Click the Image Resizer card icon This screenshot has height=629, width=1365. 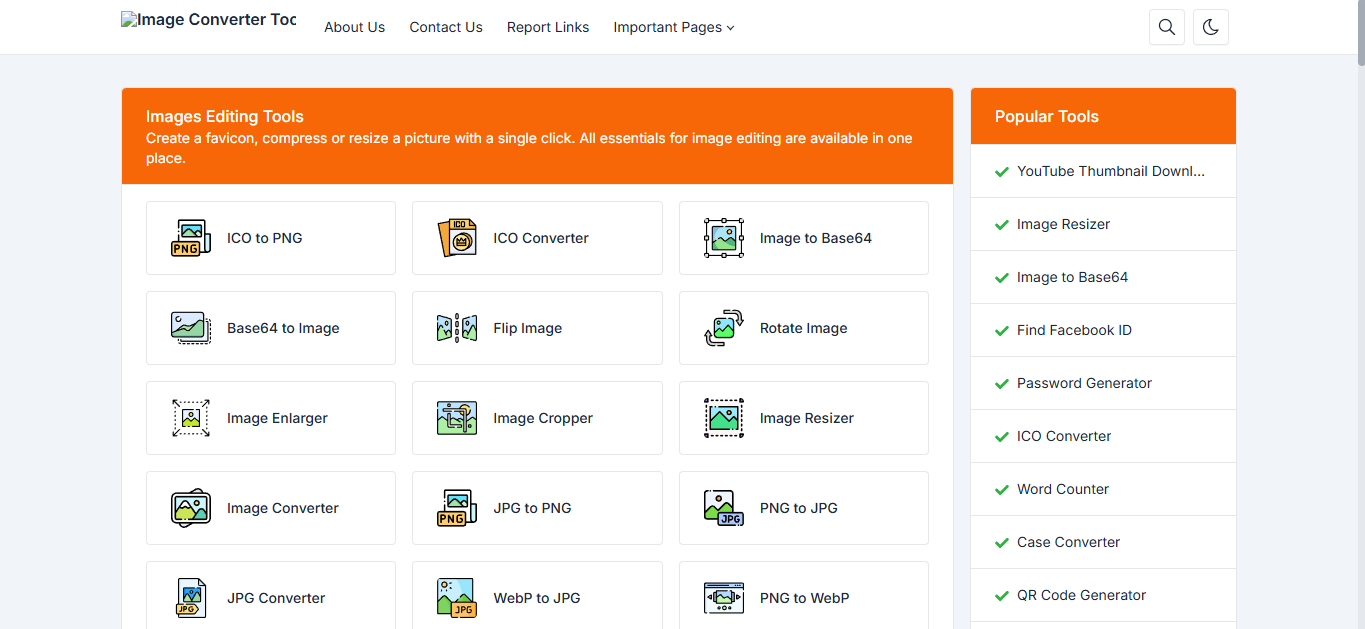click(724, 418)
